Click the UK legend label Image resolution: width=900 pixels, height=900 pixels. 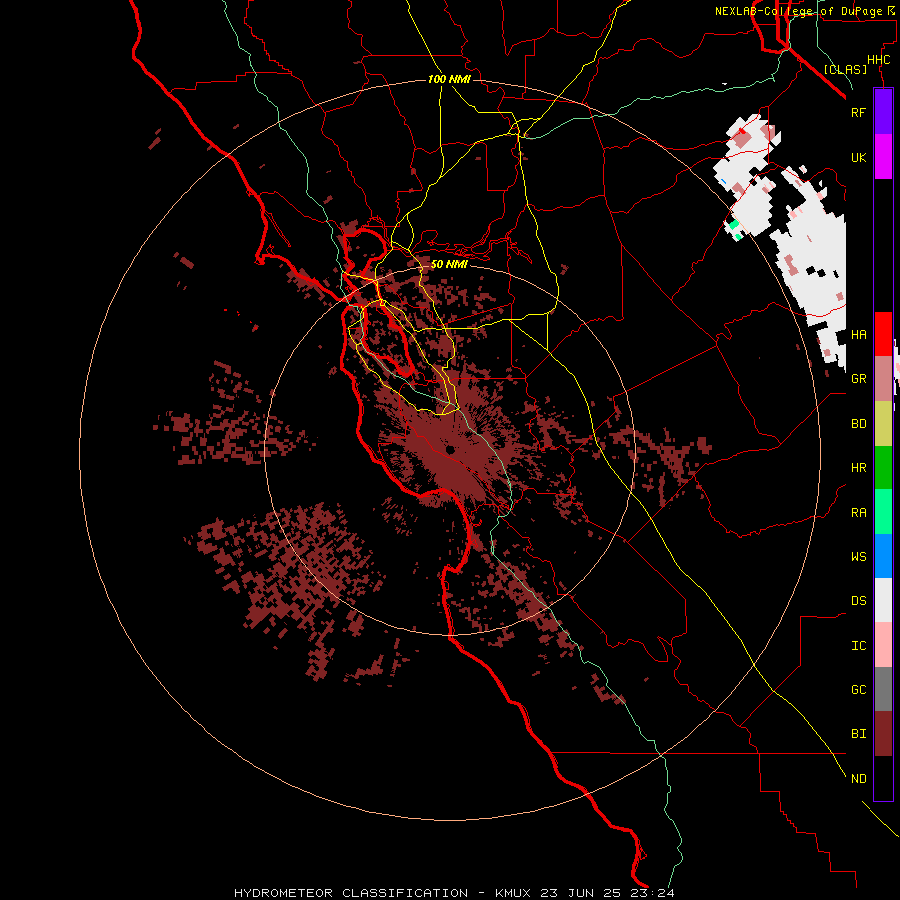858,157
